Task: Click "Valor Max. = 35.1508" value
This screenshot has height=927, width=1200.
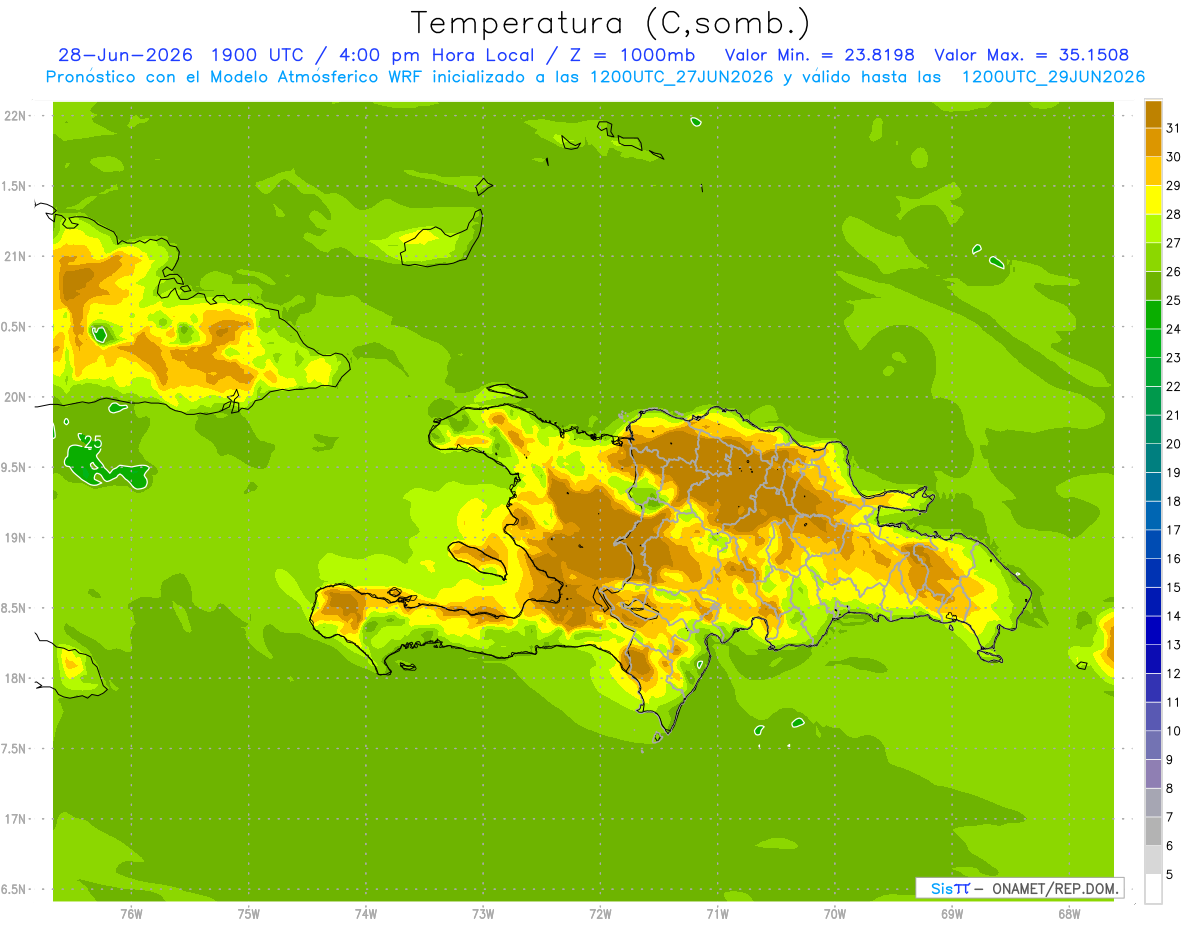Action: [x=1032, y=55]
